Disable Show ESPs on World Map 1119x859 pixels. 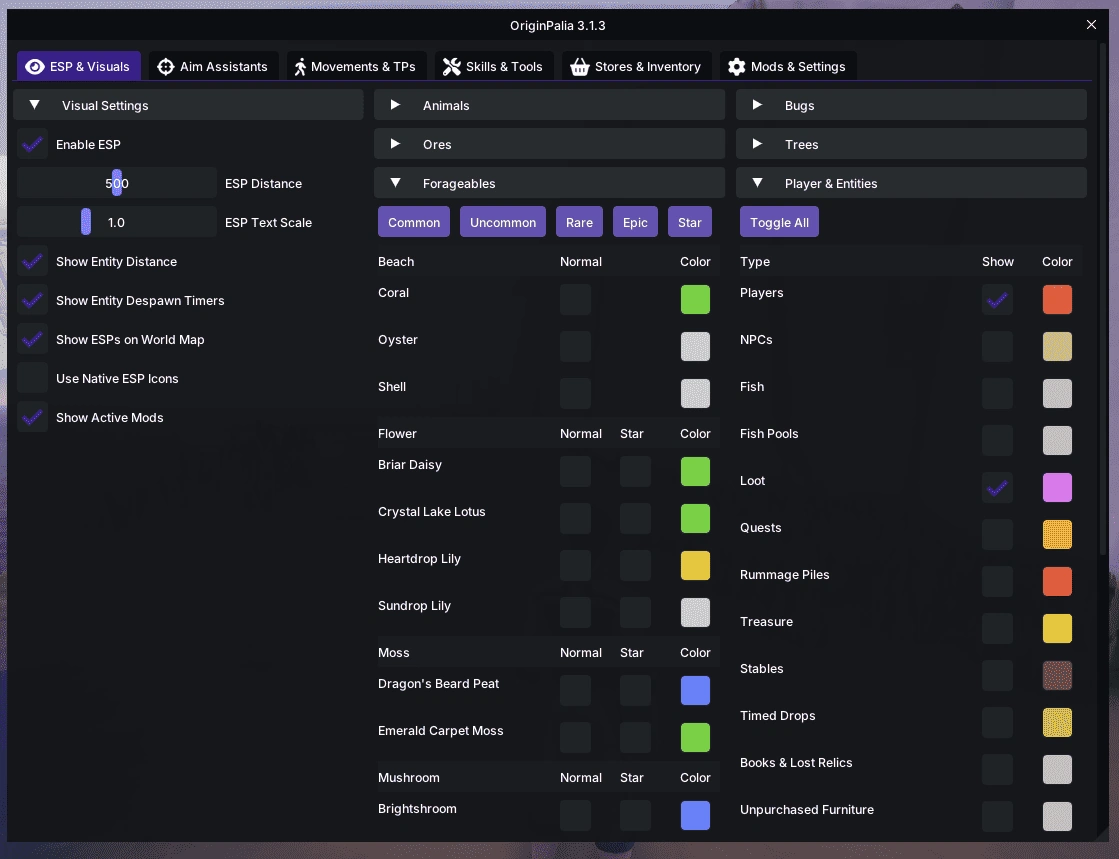(x=33, y=340)
